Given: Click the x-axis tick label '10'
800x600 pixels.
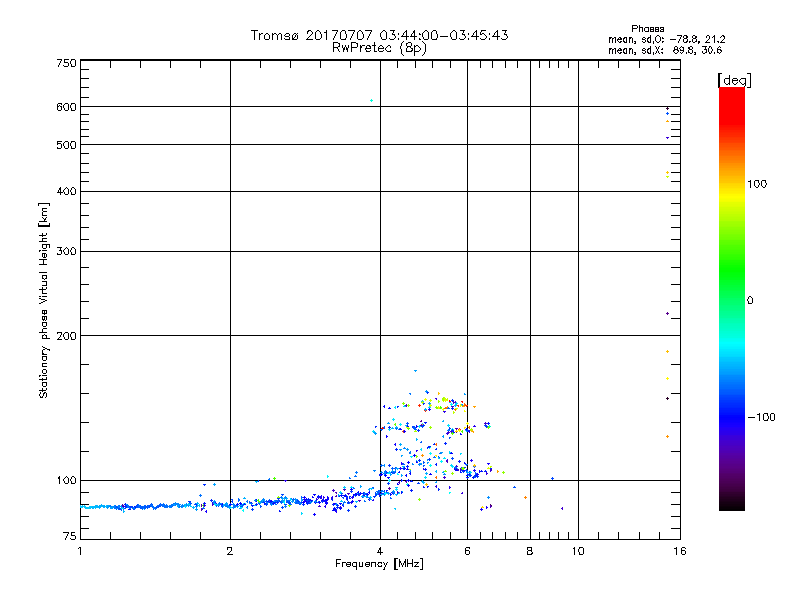Looking at the screenshot, I should pyautogui.click(x=578, y=551).
